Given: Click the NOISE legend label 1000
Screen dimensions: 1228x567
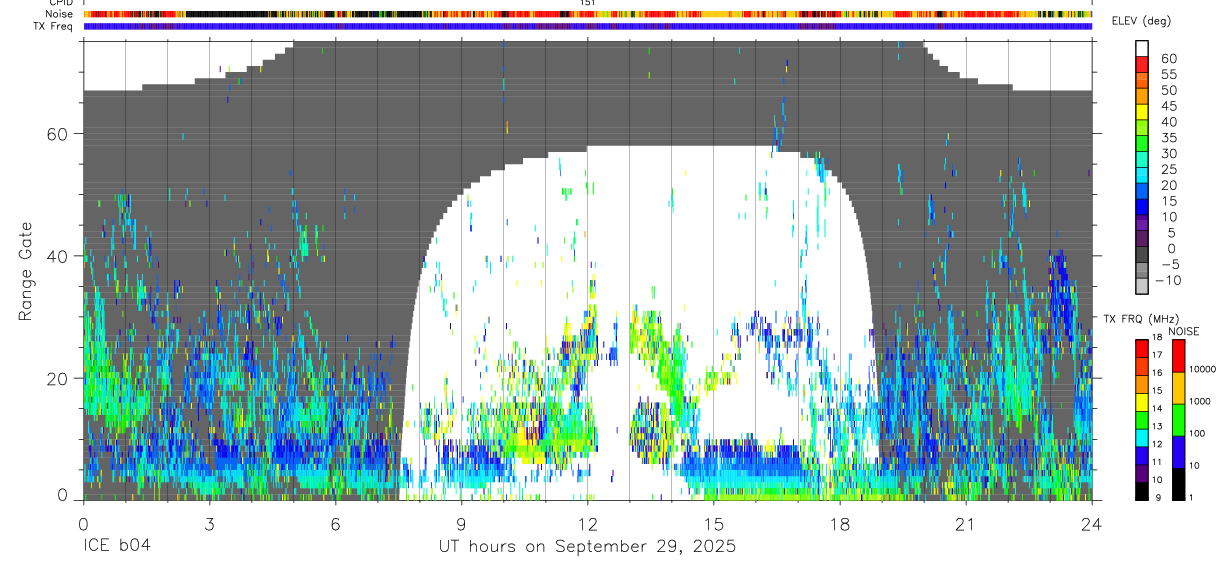Looking at the screenshot, I should click(x=1201, y=401).
